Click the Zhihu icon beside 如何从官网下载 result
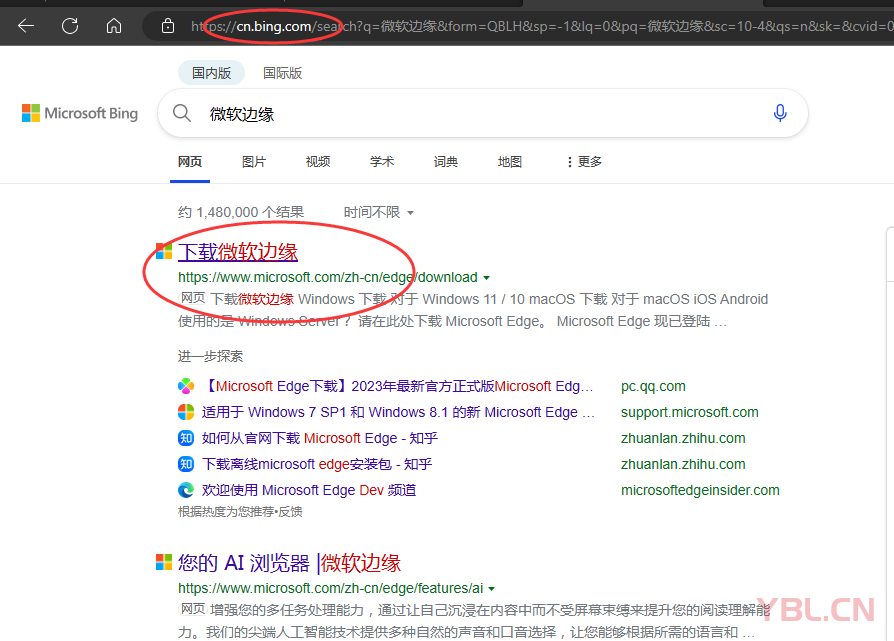 pos(185,438)
